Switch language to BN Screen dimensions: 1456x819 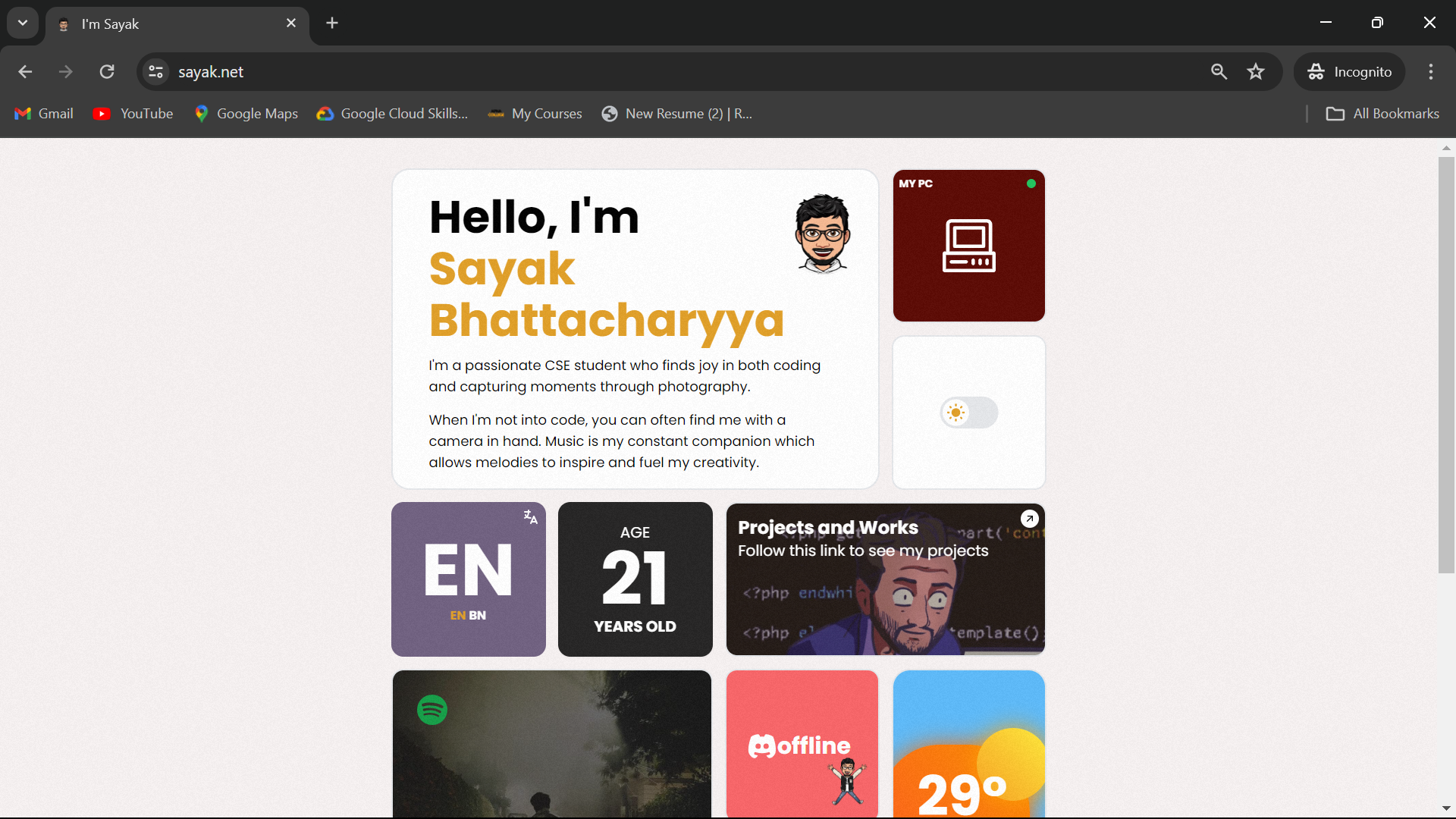478,615
